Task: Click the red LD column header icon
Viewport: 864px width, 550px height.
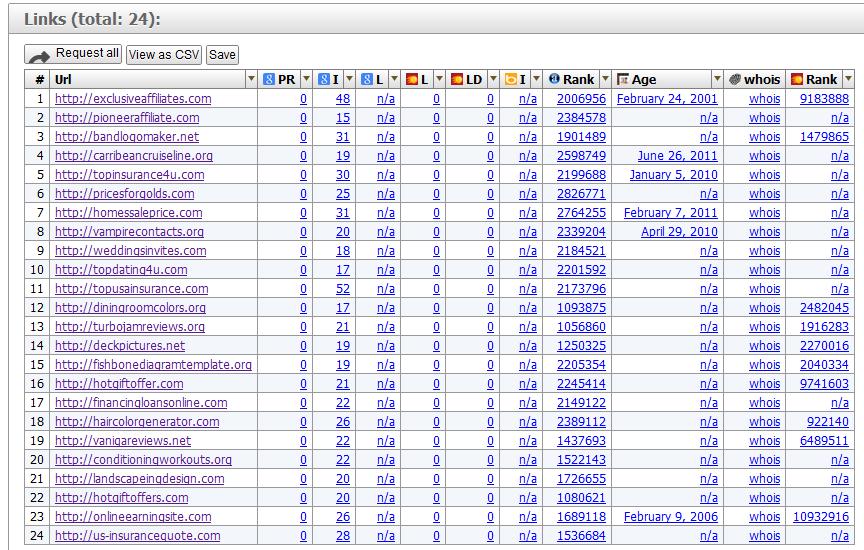Action: (x=457, y=79)
